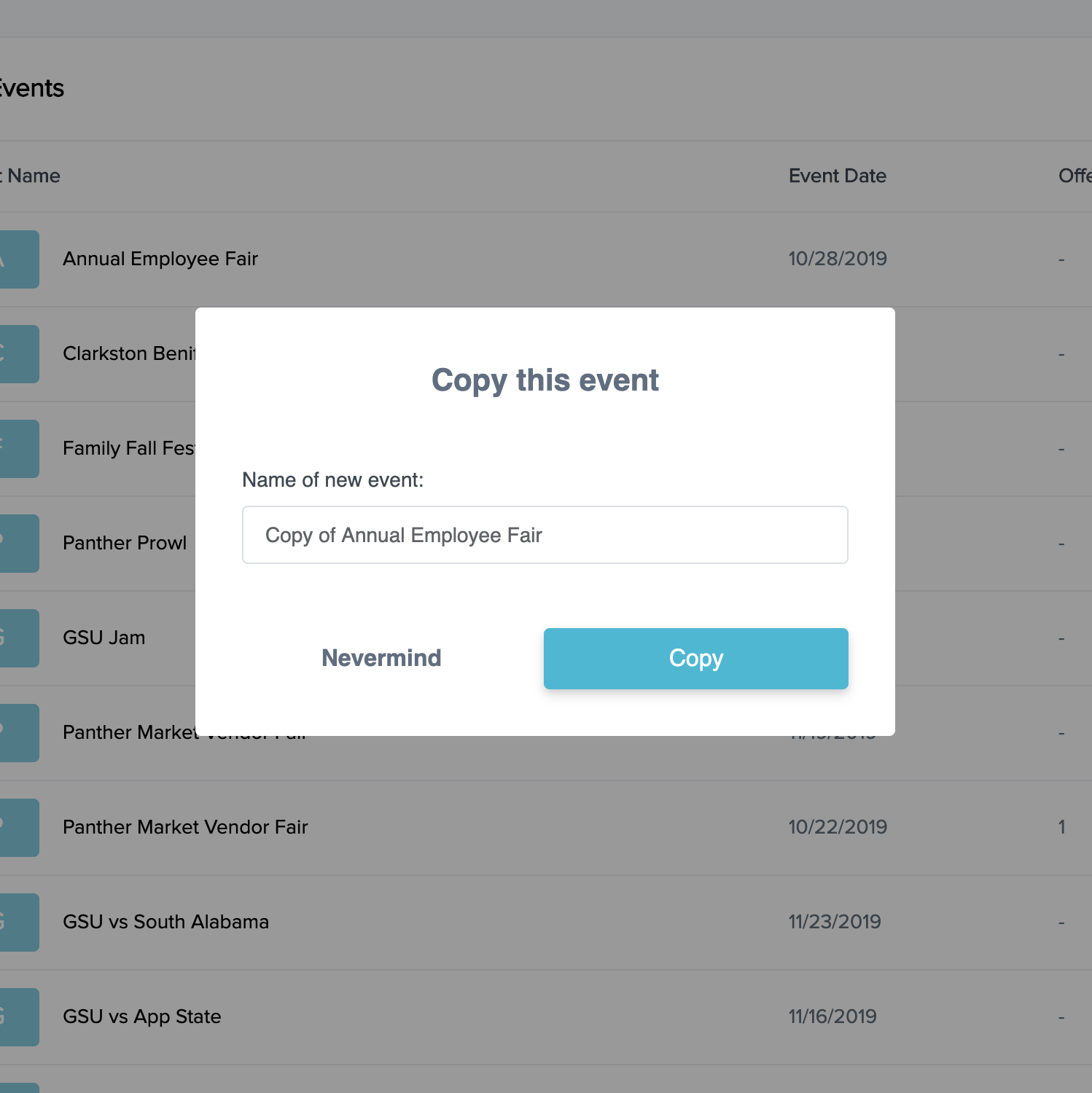This screenshot has width=1092, height=1093.
Task: Click the 'G' avatar icon for GSU Jam
Action: (x=18, y=638)
